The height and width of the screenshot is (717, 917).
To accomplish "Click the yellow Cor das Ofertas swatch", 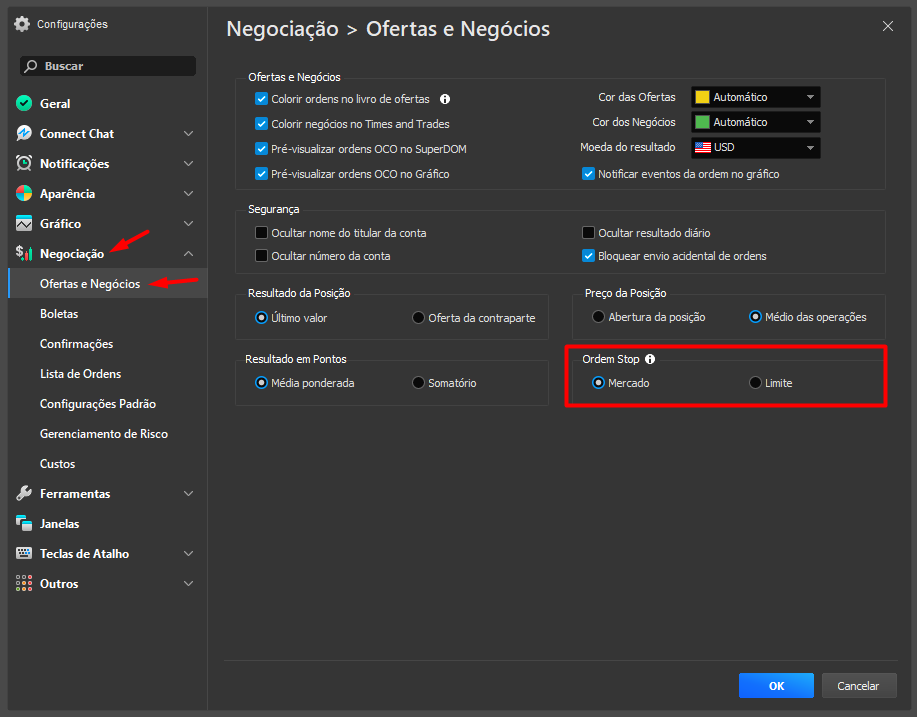I will click(702, 97).
